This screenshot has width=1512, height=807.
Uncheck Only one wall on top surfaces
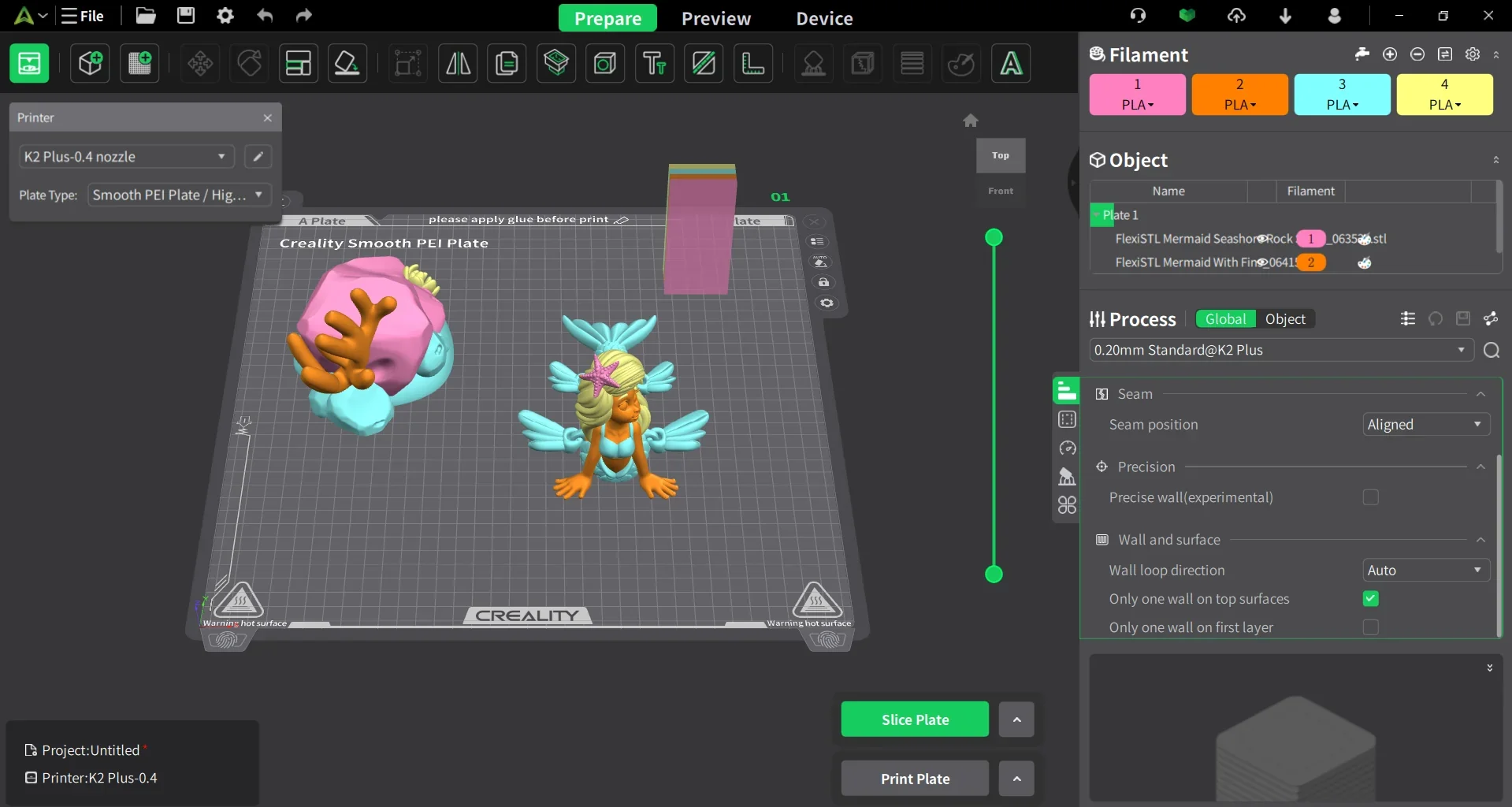[1371, 599]
